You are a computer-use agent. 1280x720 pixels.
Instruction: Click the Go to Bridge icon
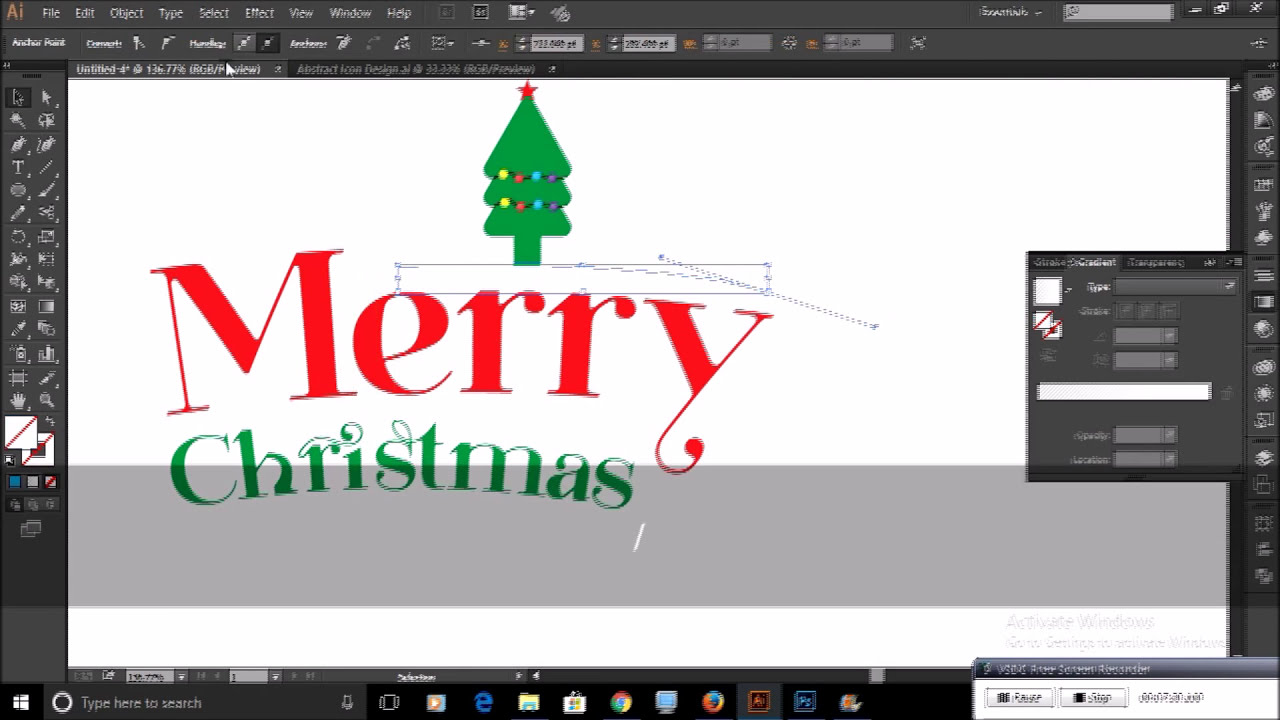[x=447, y=13]
